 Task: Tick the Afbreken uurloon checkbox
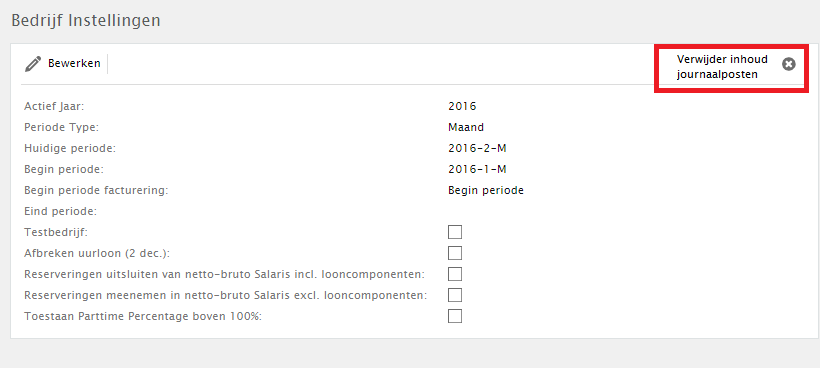pos(455,253)
